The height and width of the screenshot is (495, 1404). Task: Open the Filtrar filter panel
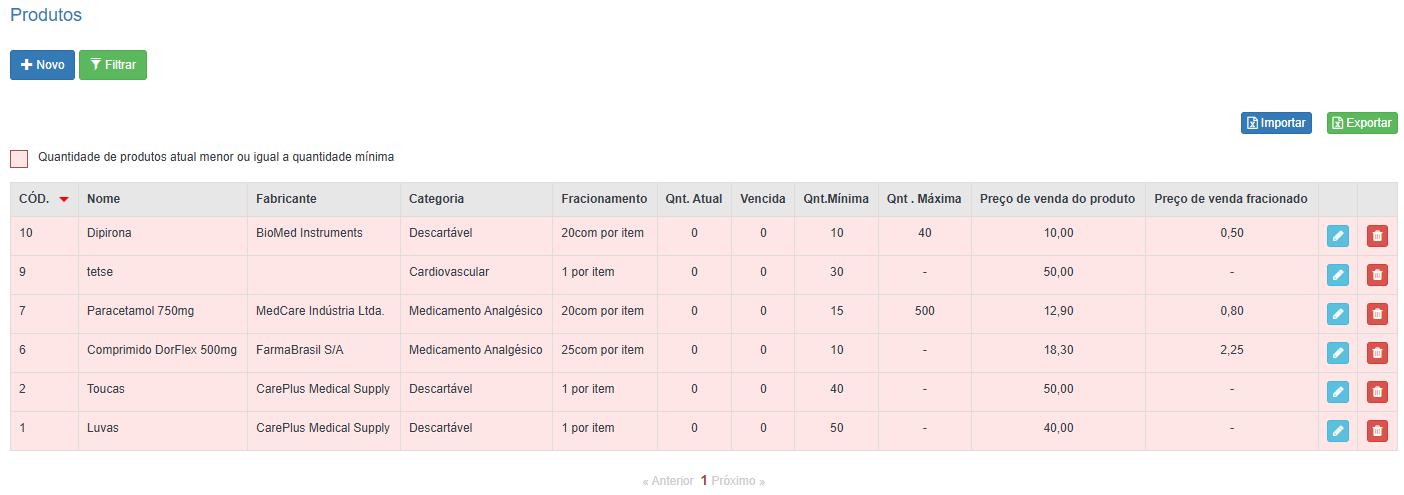click(113, 65)
